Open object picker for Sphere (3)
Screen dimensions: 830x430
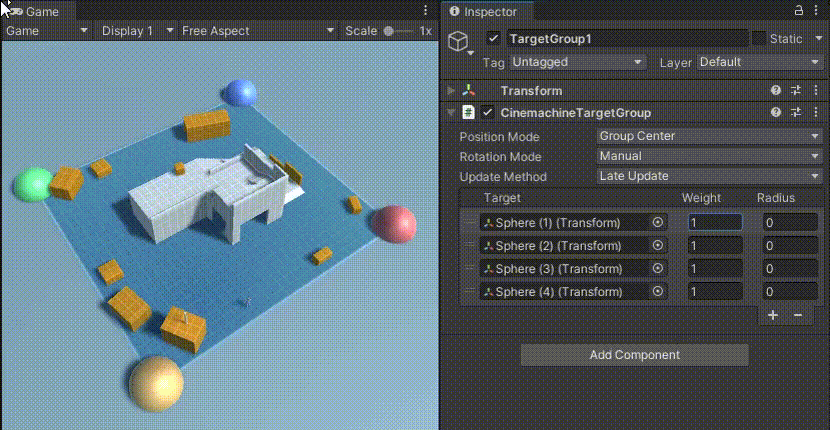pos(658,268)
